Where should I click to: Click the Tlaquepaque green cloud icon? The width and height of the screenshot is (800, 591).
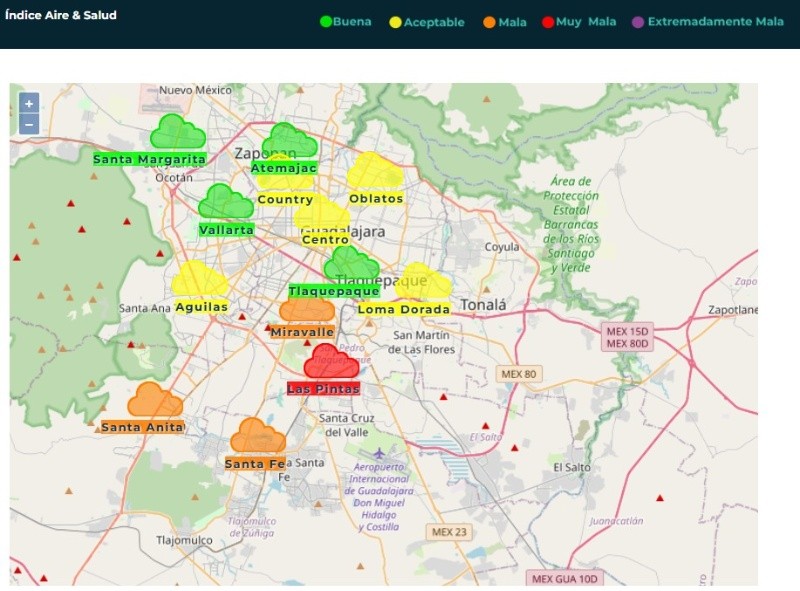click(351, 265)
